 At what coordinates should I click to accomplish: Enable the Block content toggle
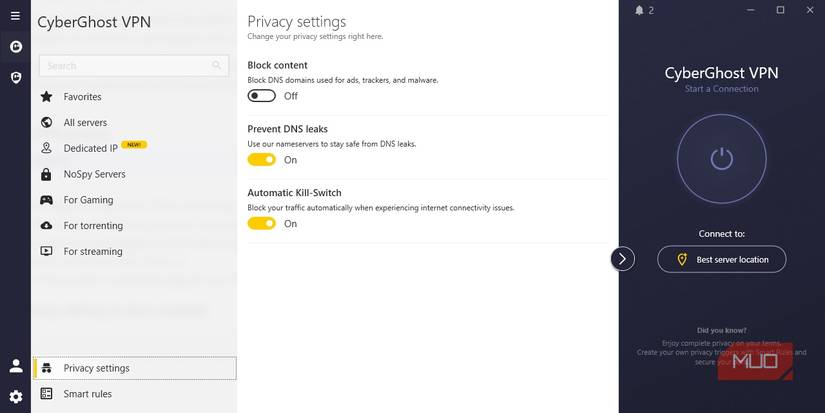(262, 96)
